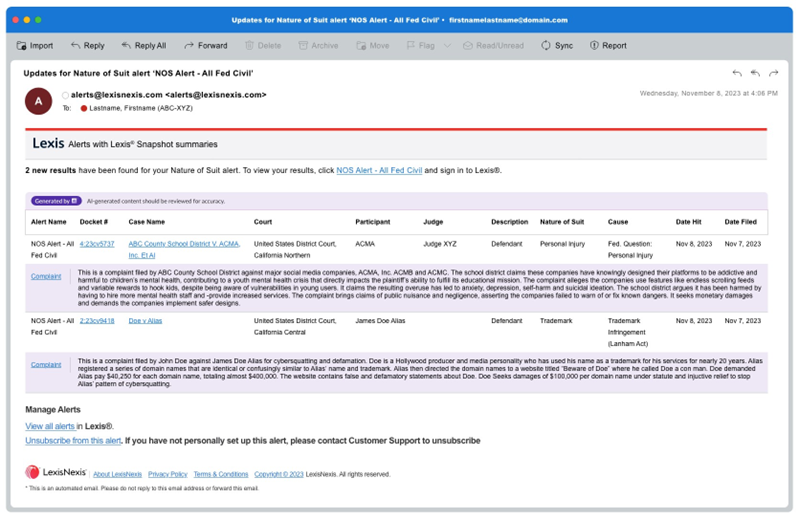Click the forward arrow icon in message header
Screen dimensions: 799x520
click(774, 73)
